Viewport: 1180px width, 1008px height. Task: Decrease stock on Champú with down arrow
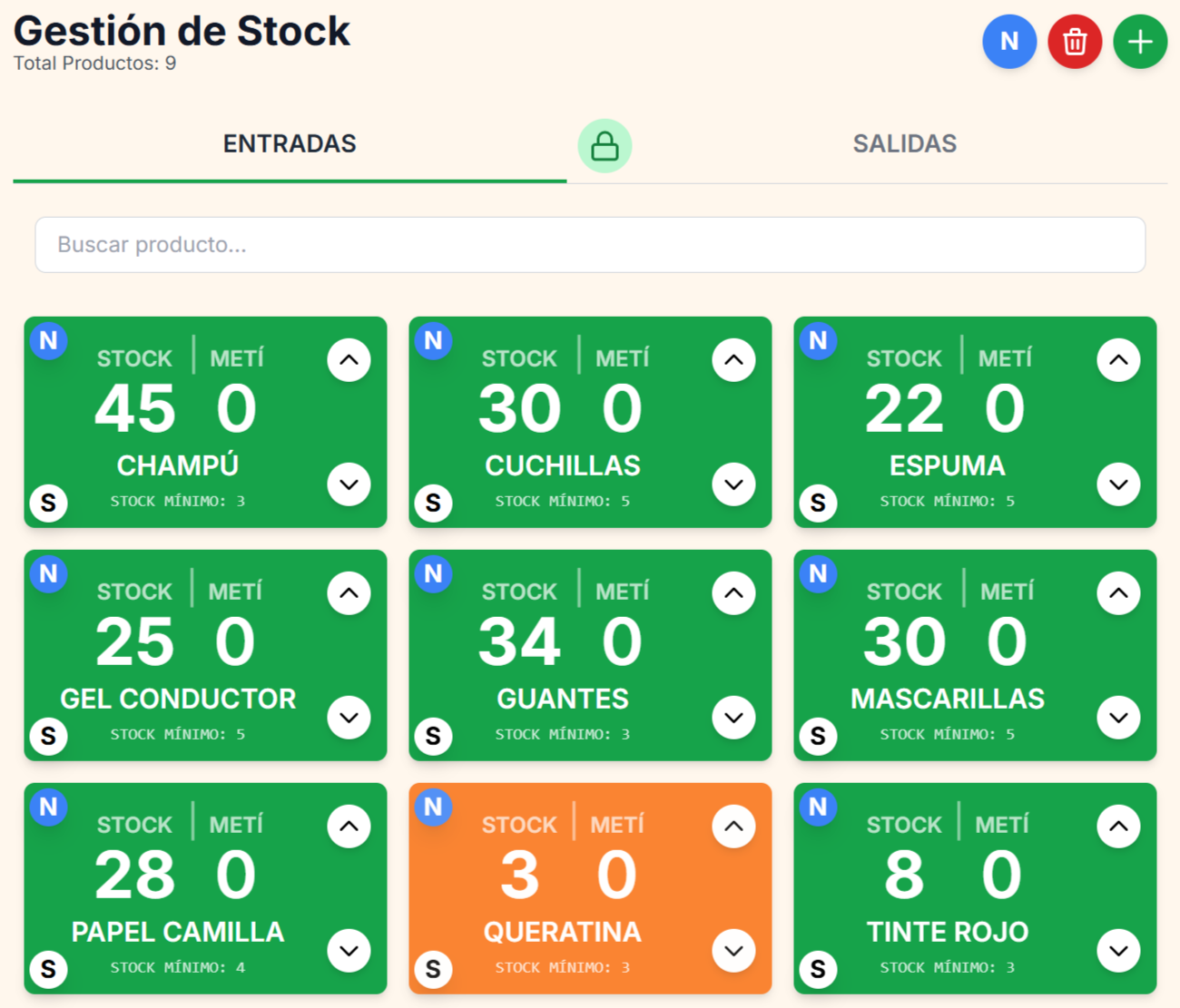coord(349,485)
